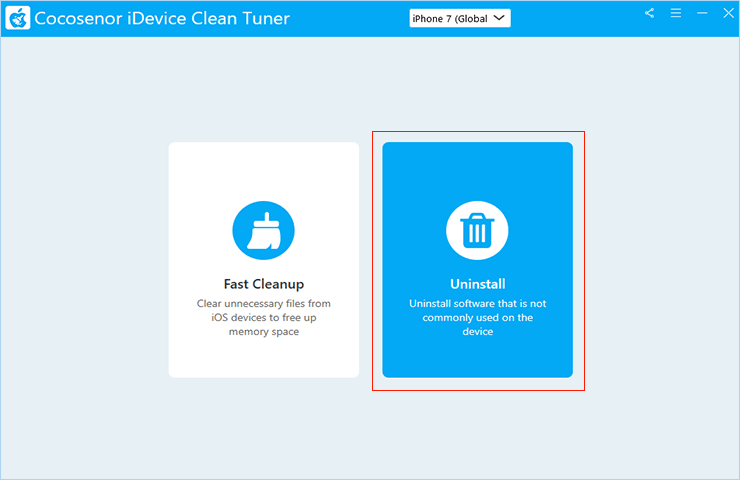Click 'Uninstall software that is not' description
Image resolution: width=740 pixels, height=480 pixels.
click(x=478, y=317)
